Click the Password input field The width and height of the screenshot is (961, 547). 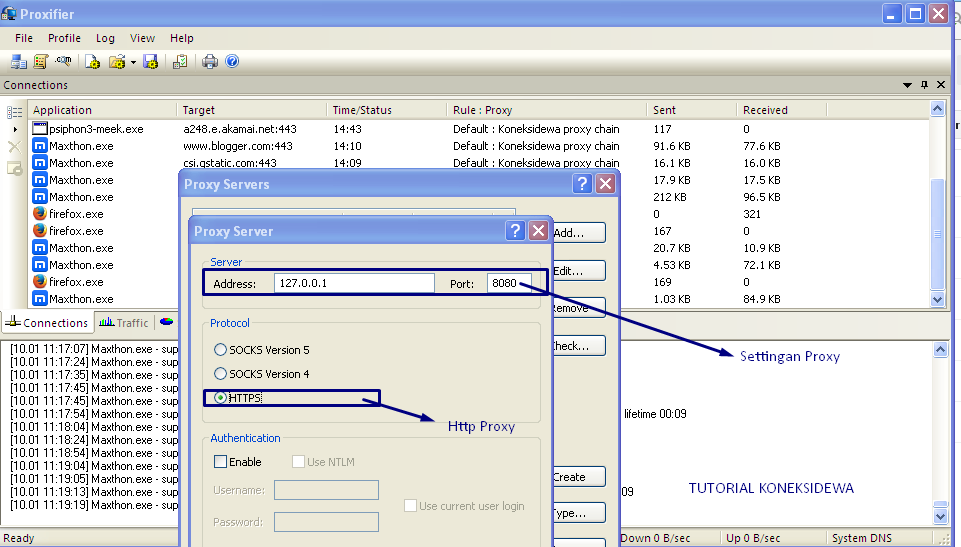tap(326, 522)
